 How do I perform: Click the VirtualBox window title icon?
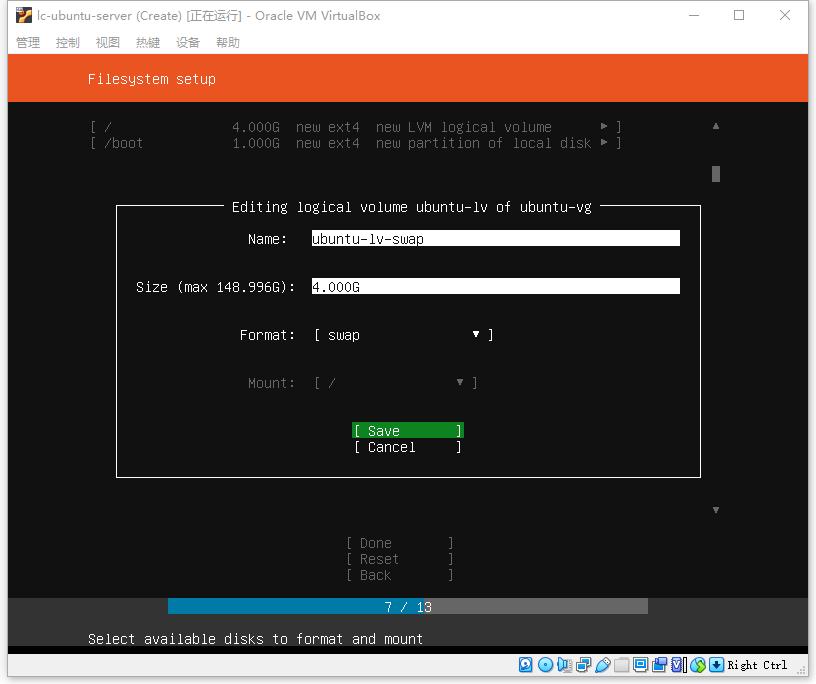point(23,16)
